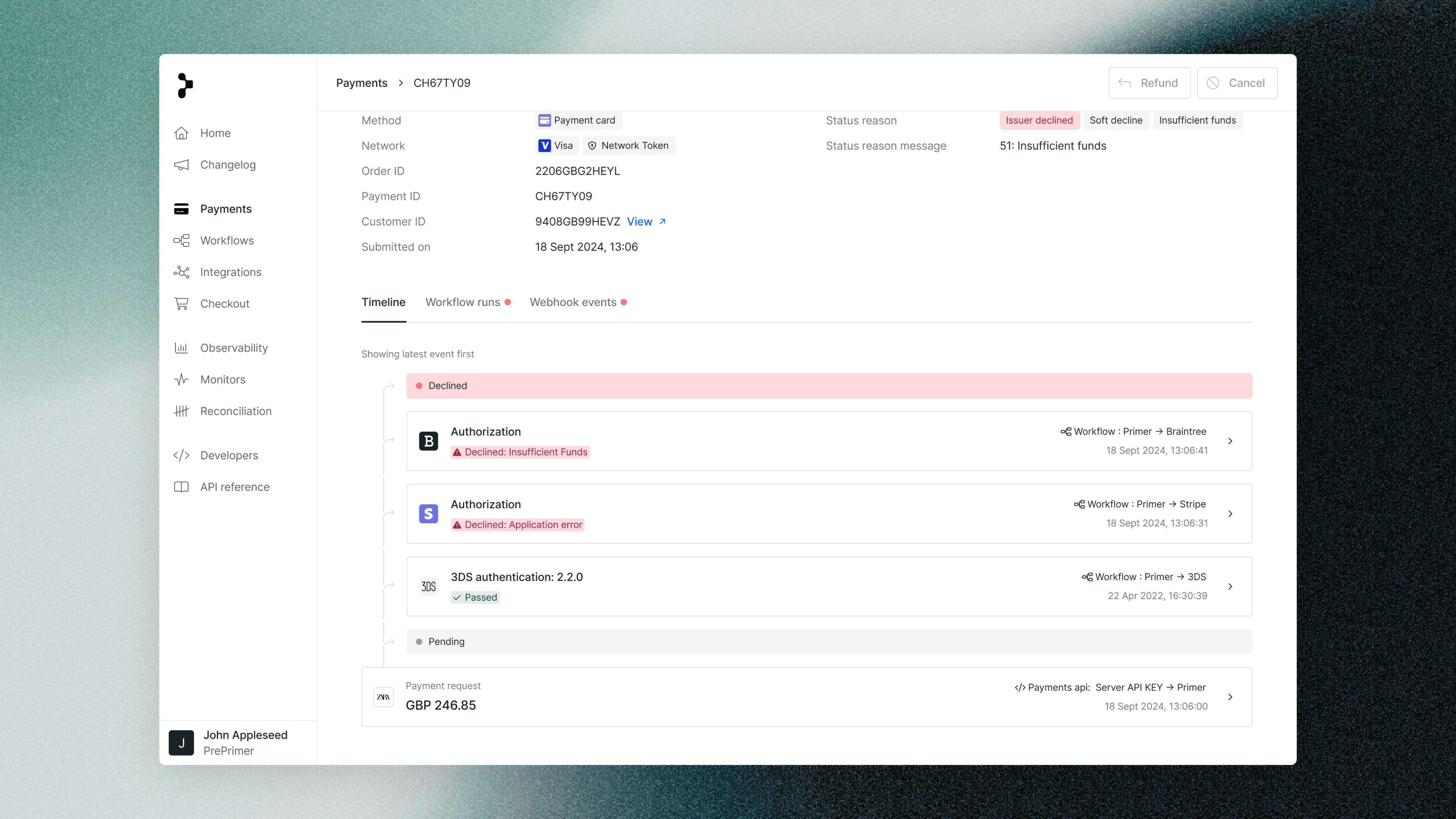
Task: Click the Observability chart icon
Action: pos(181,348)
